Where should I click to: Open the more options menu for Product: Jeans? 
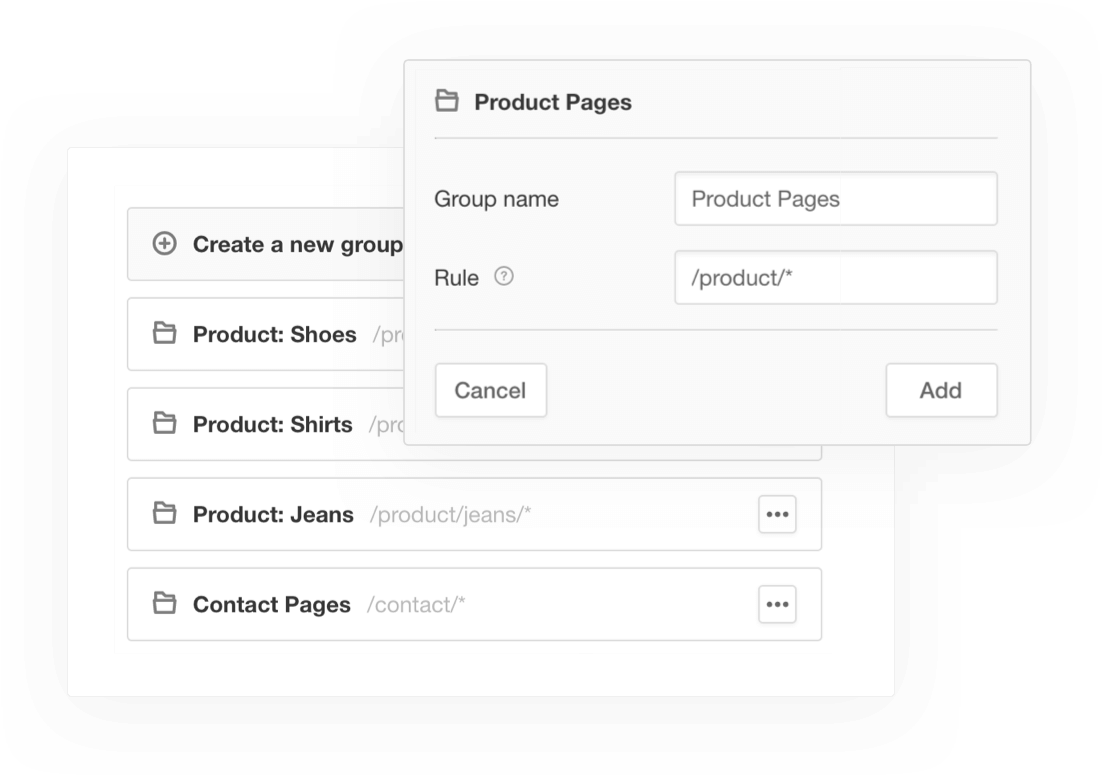click(777, 514)
